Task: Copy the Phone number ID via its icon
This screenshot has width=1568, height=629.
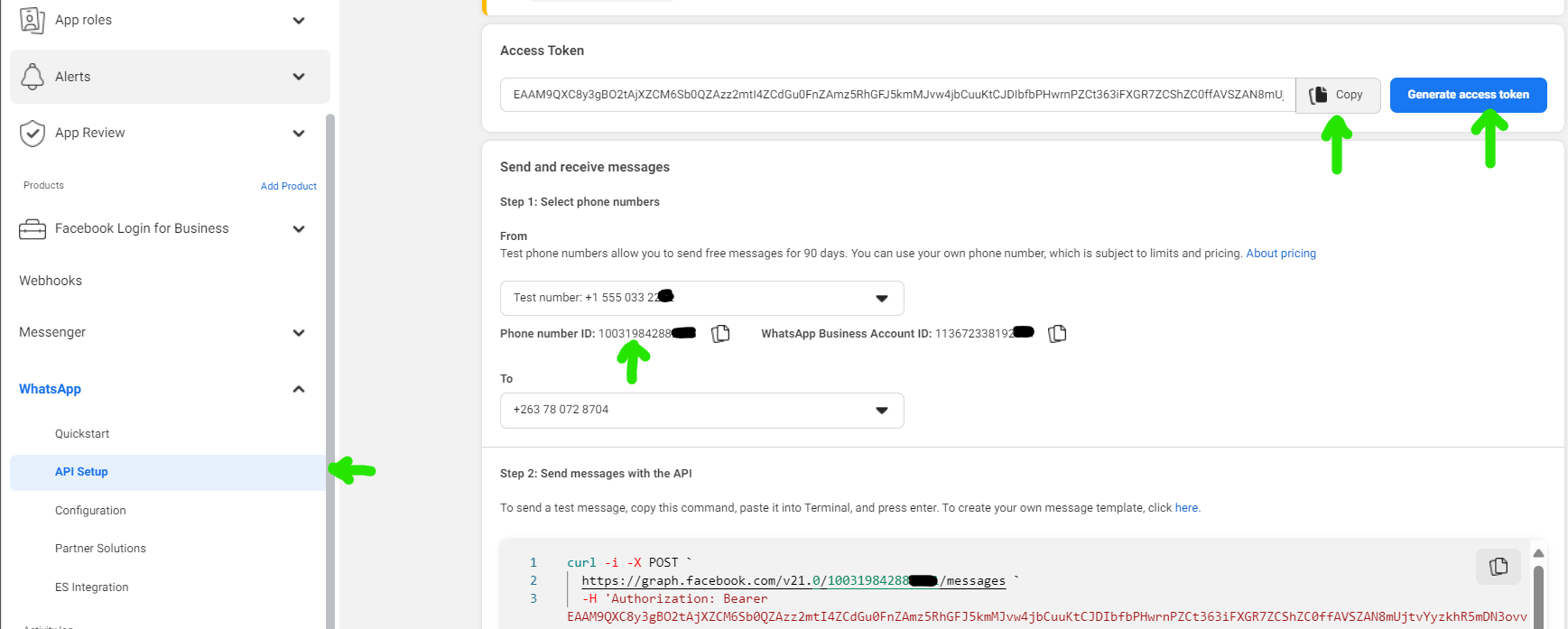Action: click(720, 334)
